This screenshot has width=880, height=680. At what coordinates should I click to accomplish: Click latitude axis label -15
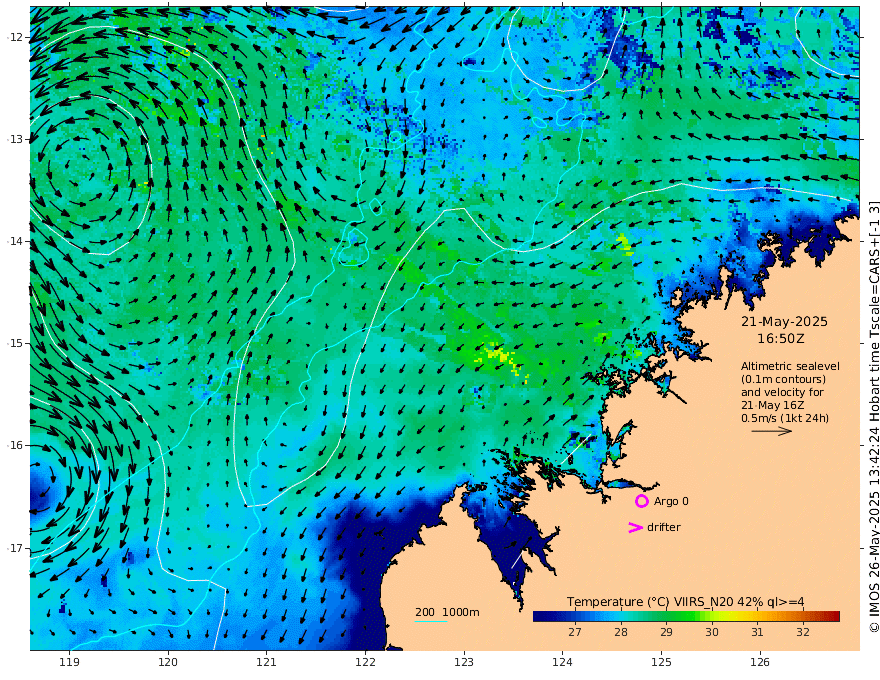[x=16, y=343]
